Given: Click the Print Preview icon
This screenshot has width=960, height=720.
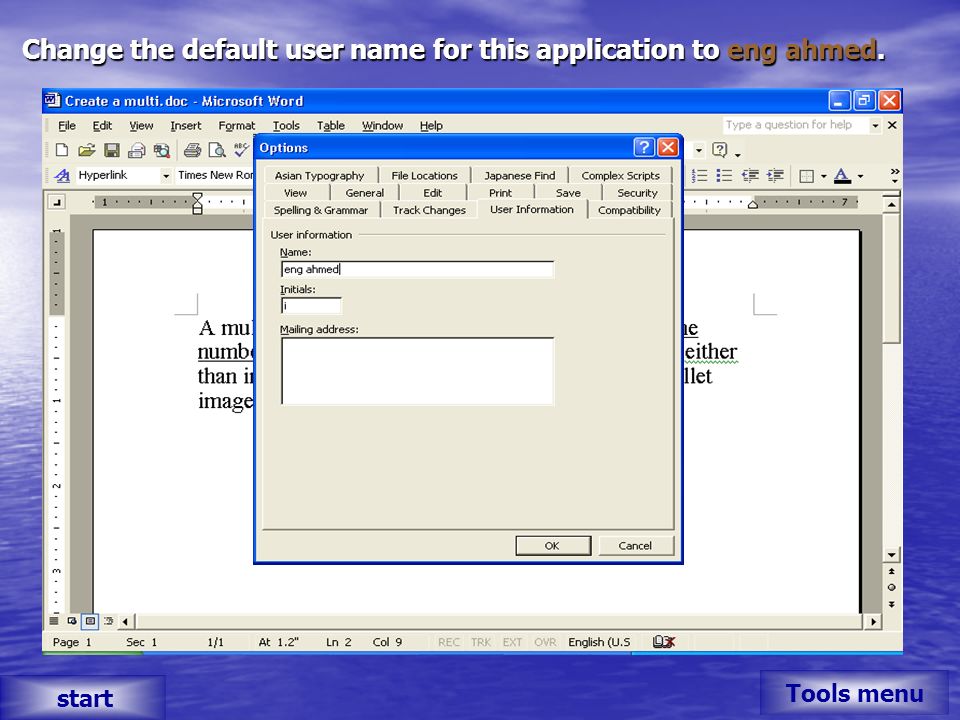Looking at the screenshot, I should [x=217, y=150].
